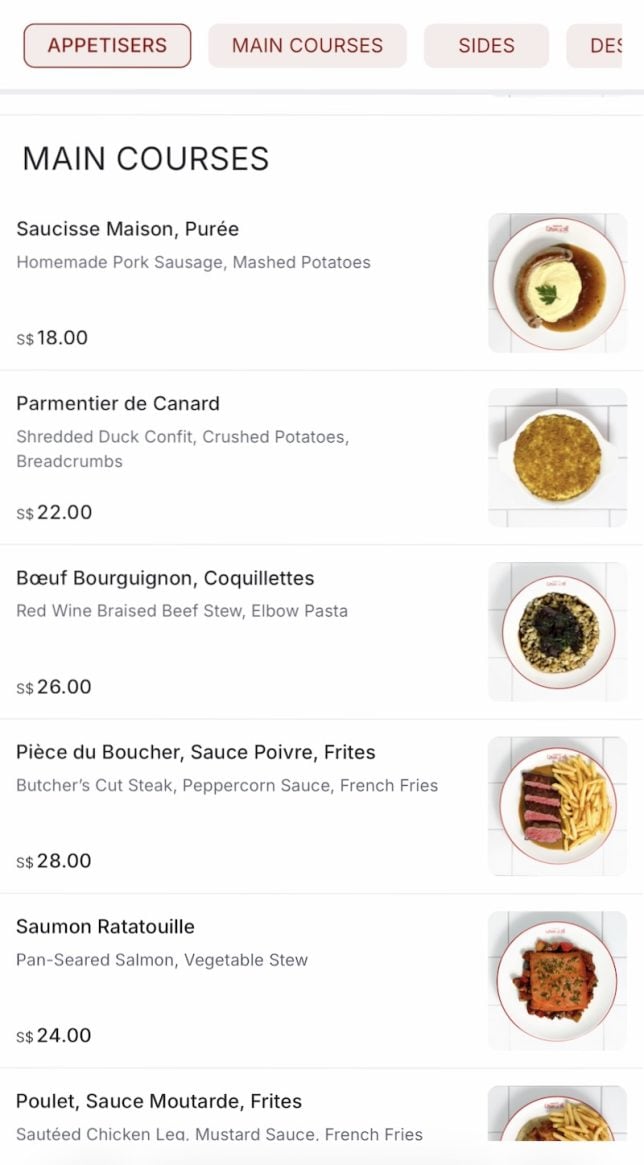Open the MAIN COURSES category tab
644x1165 pixels.
(x=307, y=45)
